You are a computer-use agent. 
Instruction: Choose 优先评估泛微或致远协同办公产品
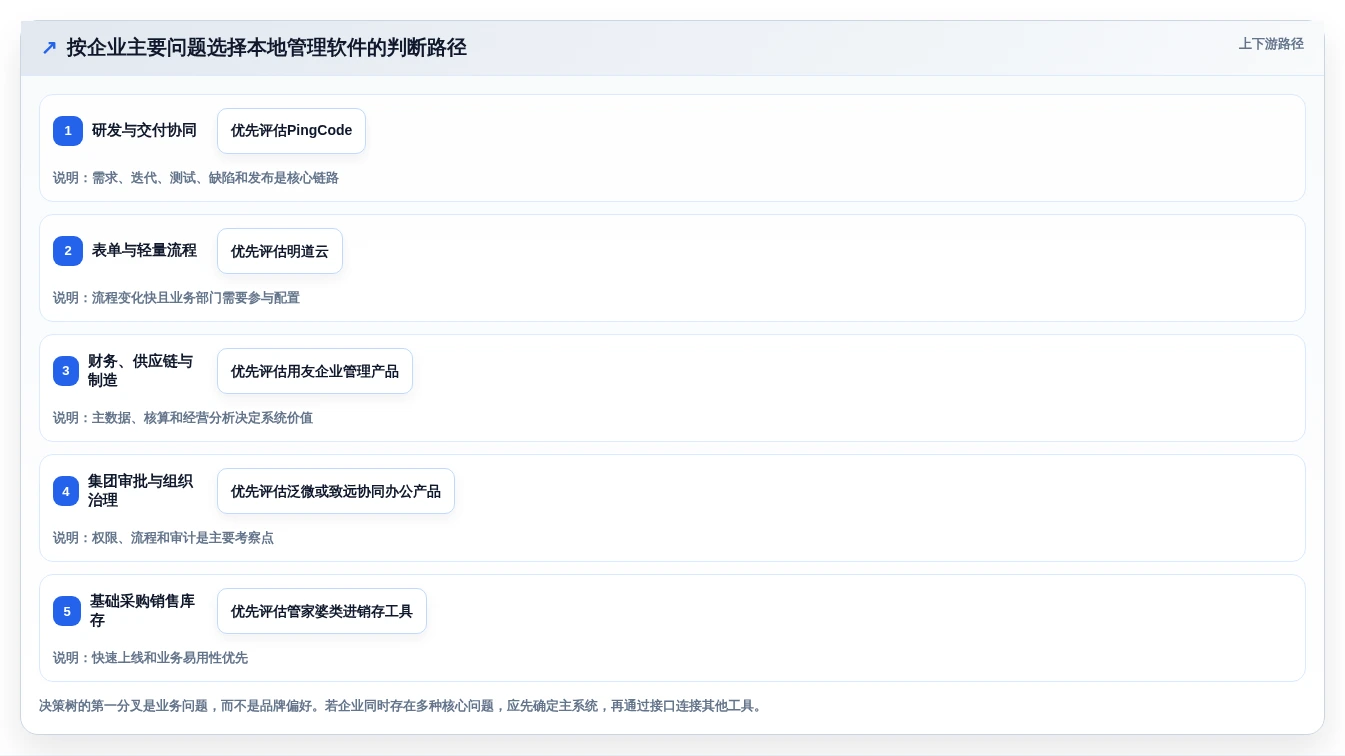point(336,491)
